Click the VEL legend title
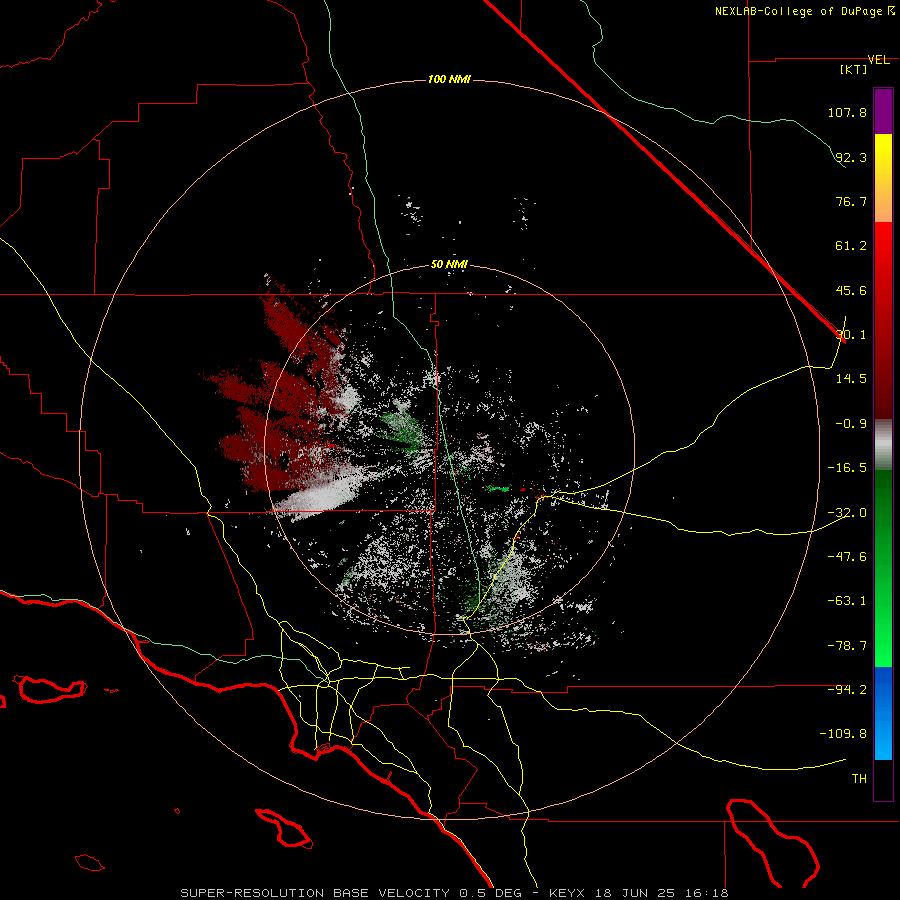 (879, 60)
